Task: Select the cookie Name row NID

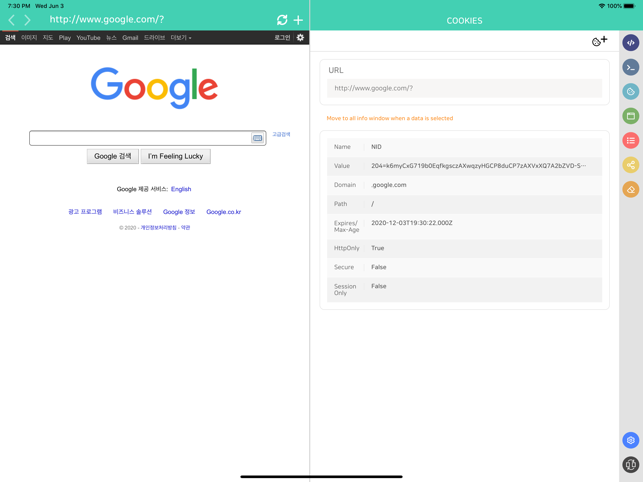Action: coord(464,147)
